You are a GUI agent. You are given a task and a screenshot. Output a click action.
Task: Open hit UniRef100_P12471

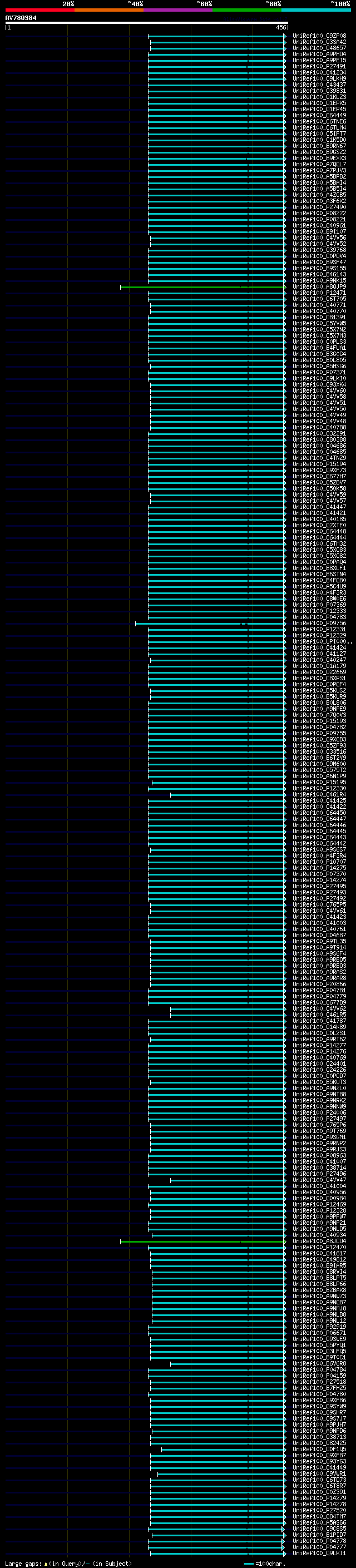click(x=319, y=293)
